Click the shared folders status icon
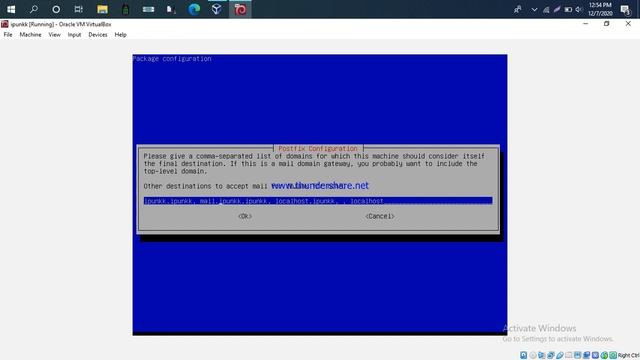This screenshot has width=640, height=360. (x=569, y=355)
